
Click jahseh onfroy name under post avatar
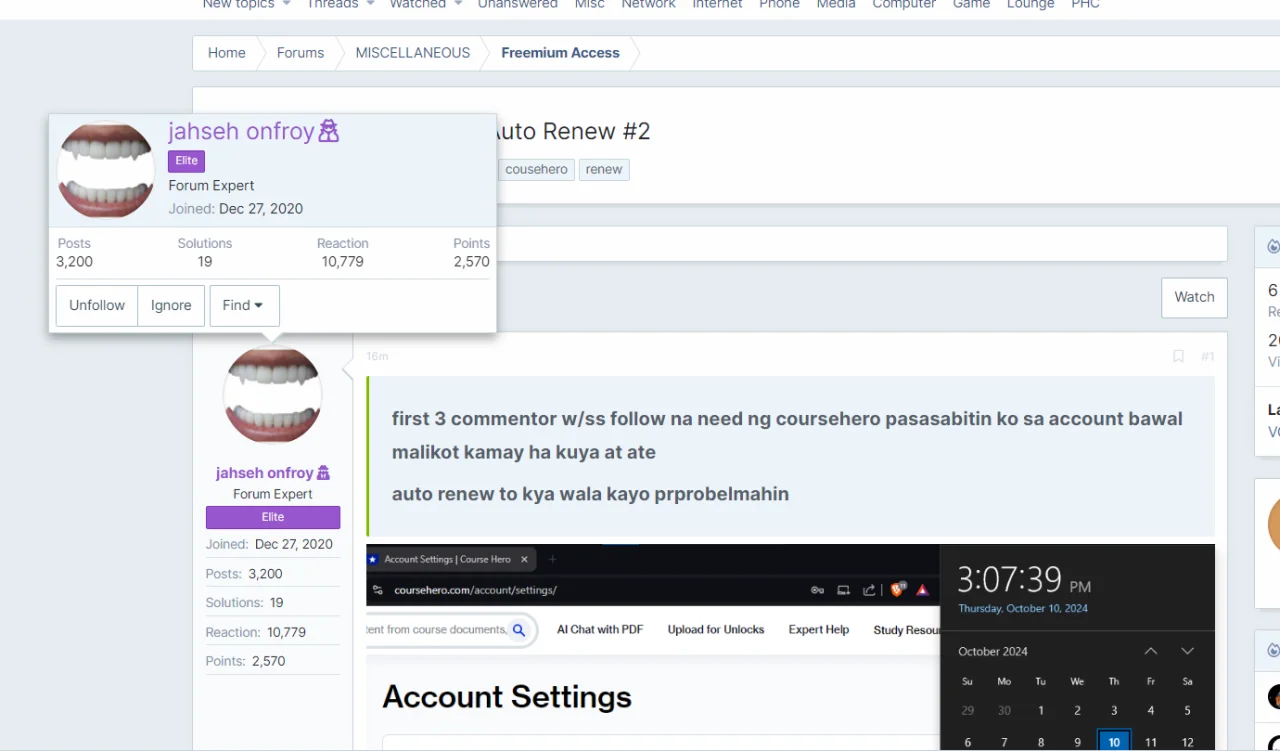[x=264, y=473]
